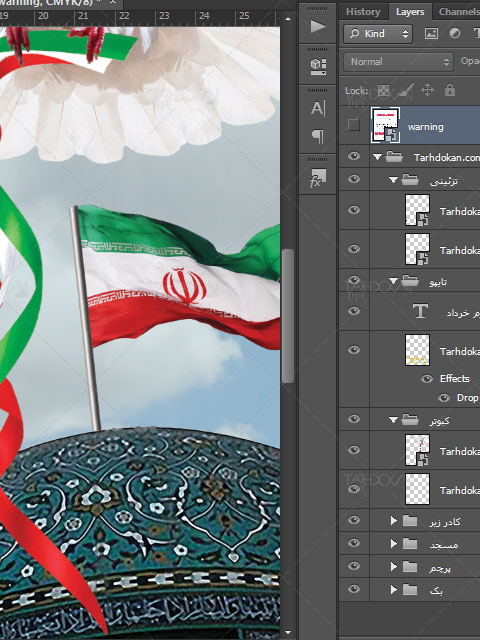480x640 pixels.
Task: Click the Lock position move icon
Action: click(x=427, y=90)
